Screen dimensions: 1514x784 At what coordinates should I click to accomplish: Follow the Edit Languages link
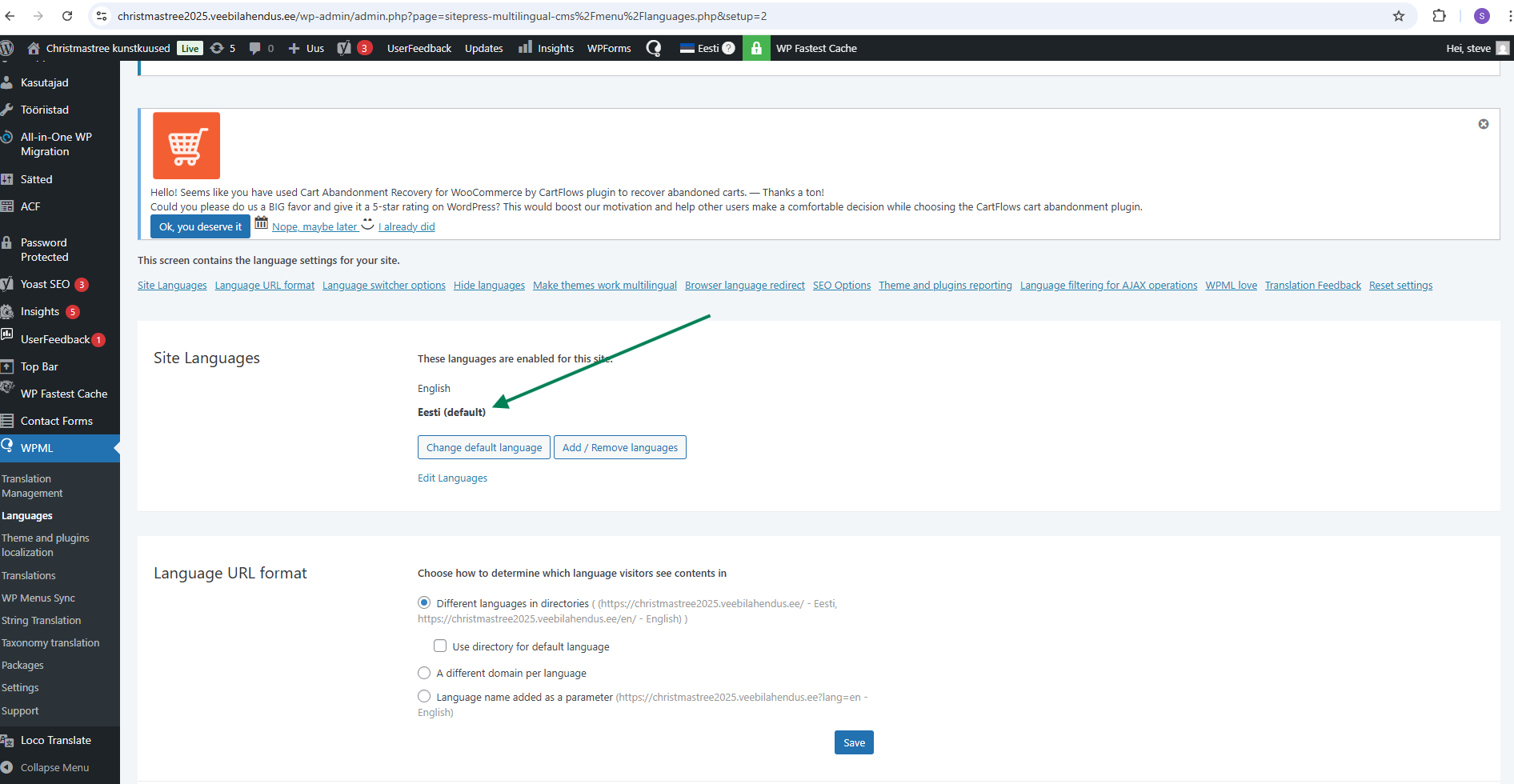452,478
